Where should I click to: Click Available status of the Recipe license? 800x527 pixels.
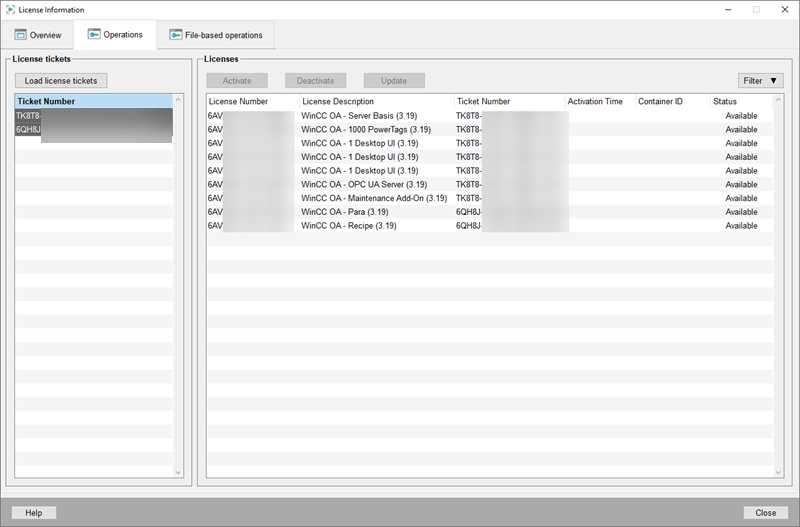coord(741,225)
